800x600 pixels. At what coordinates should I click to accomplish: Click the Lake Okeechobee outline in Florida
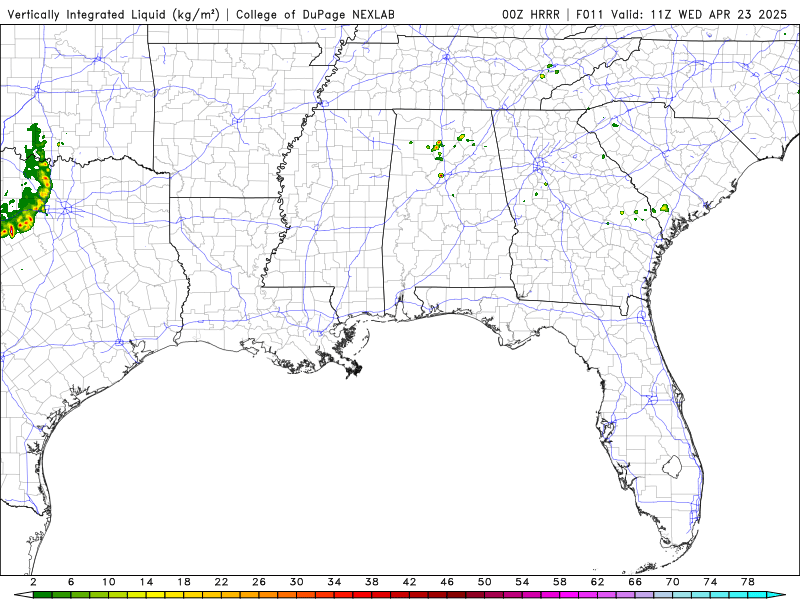pyautogui.click(x=672, y=466)
